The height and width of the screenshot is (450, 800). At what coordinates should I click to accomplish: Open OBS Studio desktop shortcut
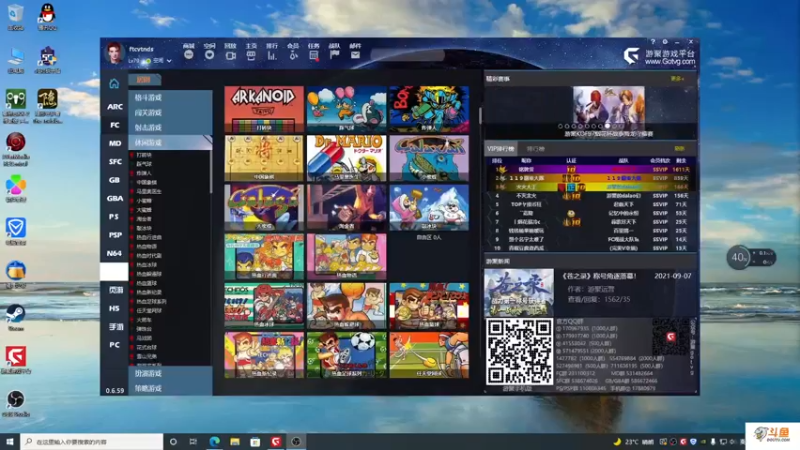click(16, 403)
